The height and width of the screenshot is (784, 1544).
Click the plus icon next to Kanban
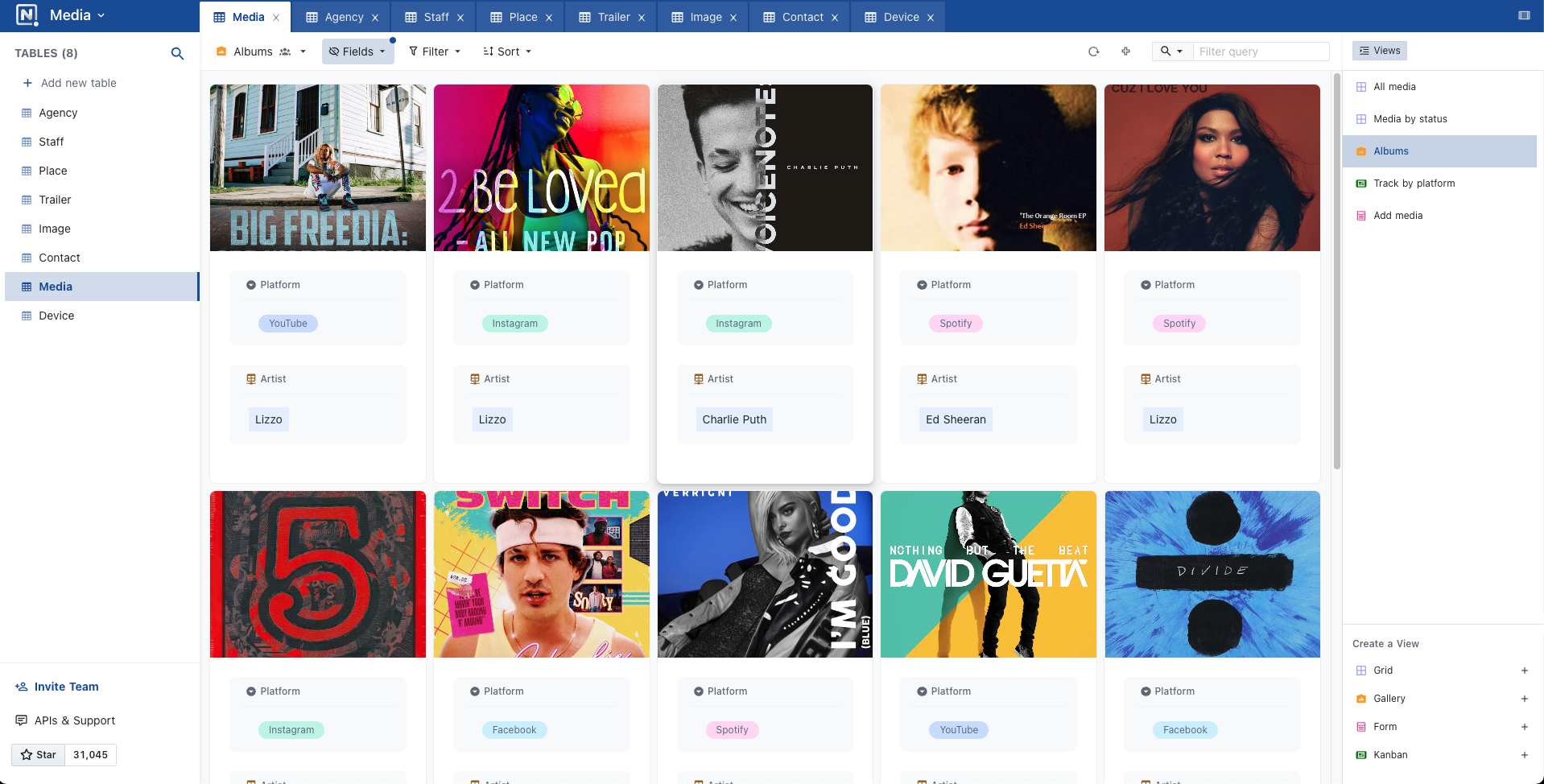tap(1525, 755)
